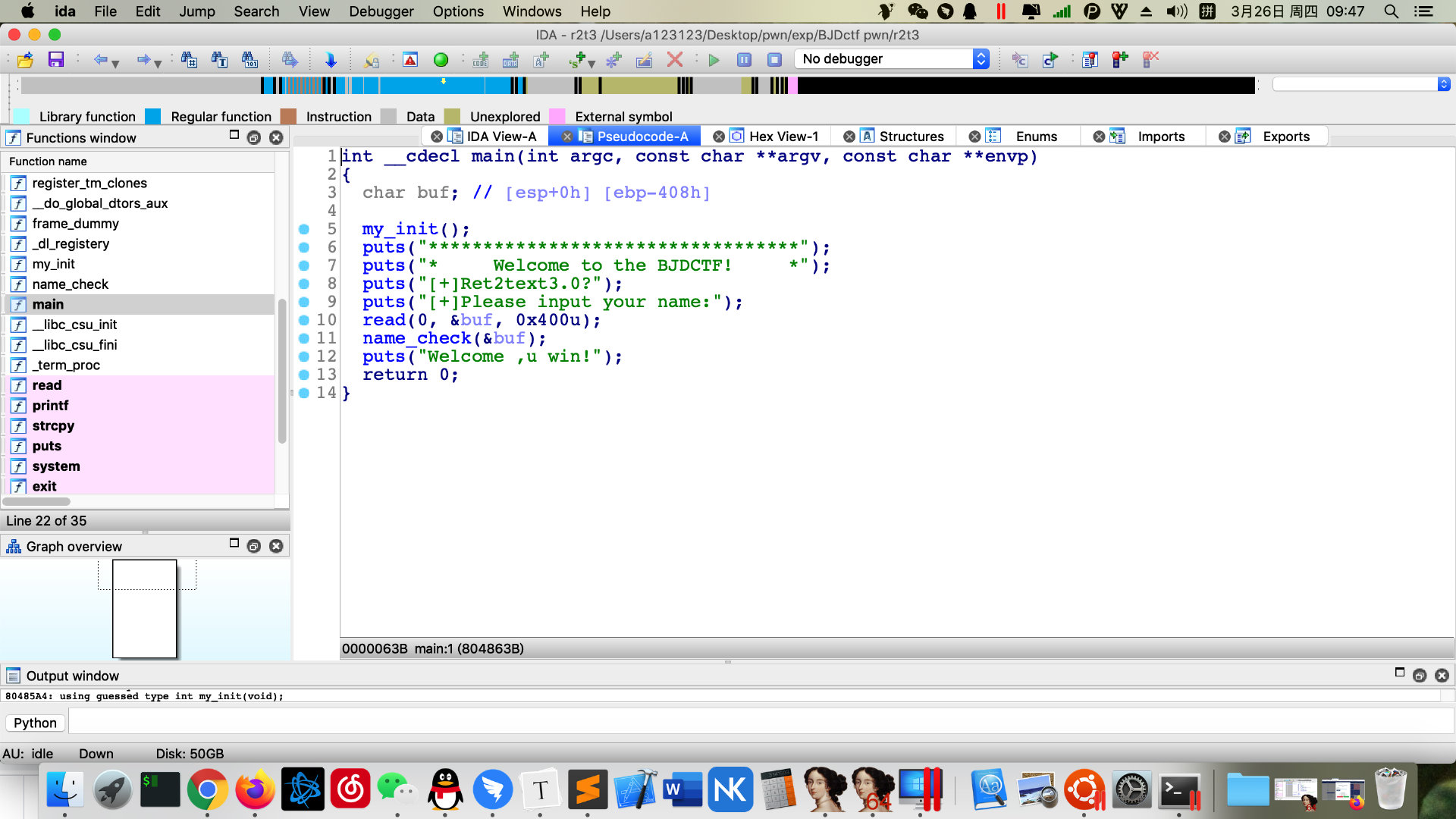
Task: Toggle breakpoint dot on line 5
Action: pyautogui.click(x=304, y=229)
